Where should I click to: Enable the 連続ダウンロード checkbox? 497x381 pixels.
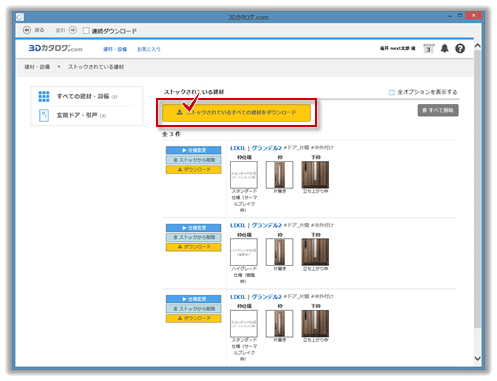[86, 31]
